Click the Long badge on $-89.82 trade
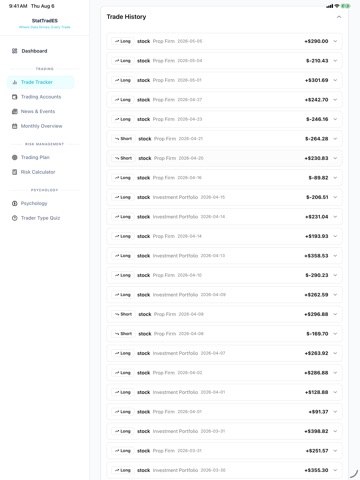360x480 pixels. click(x=123, y=178)
